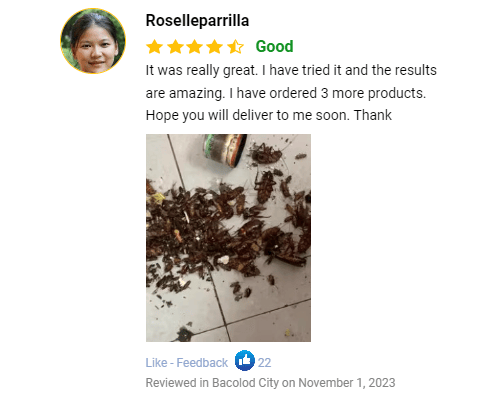The image size is (495, 419).
Task: Open Roselleparrilla's profile picture
Action: tap(93, 41)
